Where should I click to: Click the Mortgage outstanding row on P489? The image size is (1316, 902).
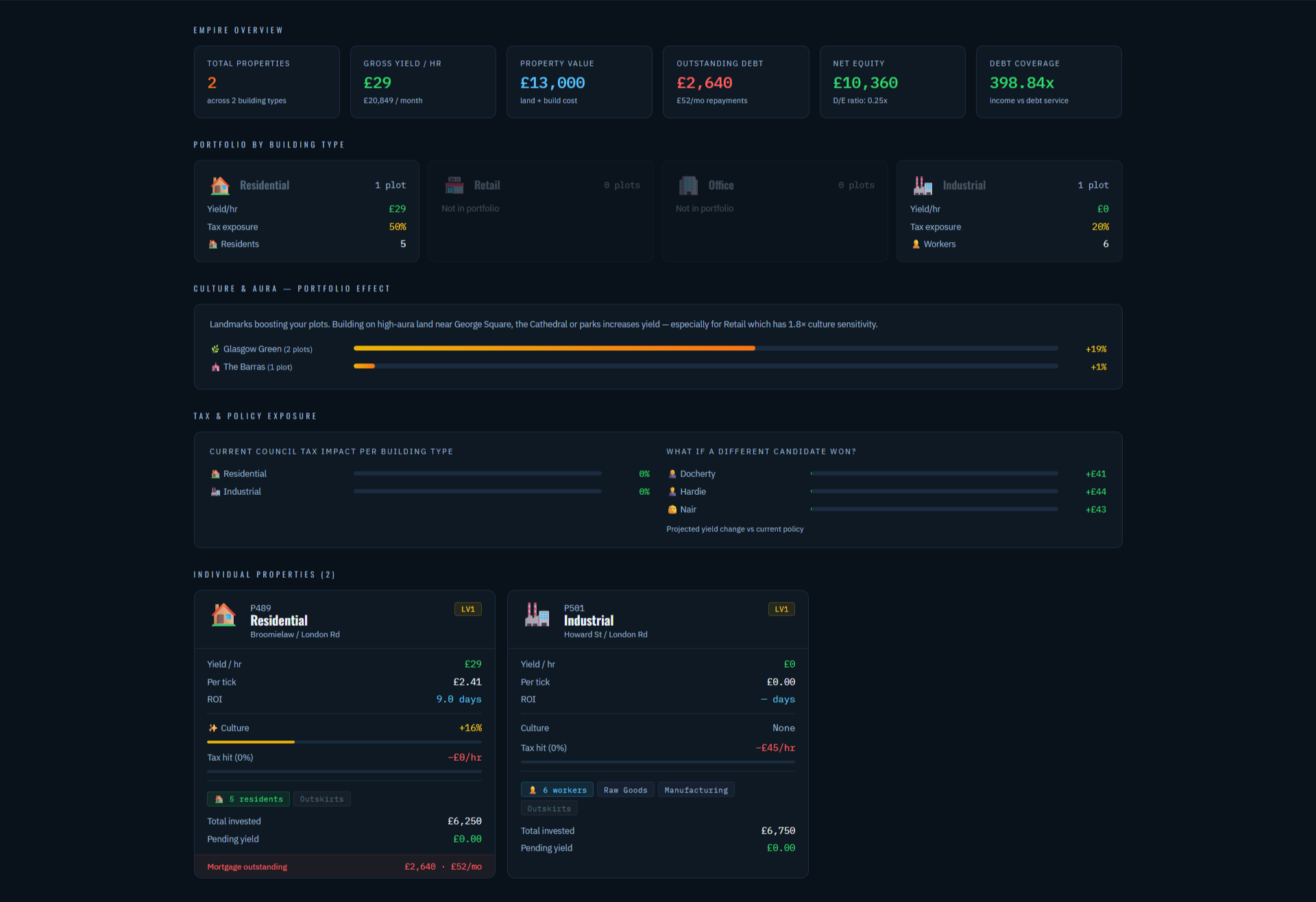coord(345,867)
